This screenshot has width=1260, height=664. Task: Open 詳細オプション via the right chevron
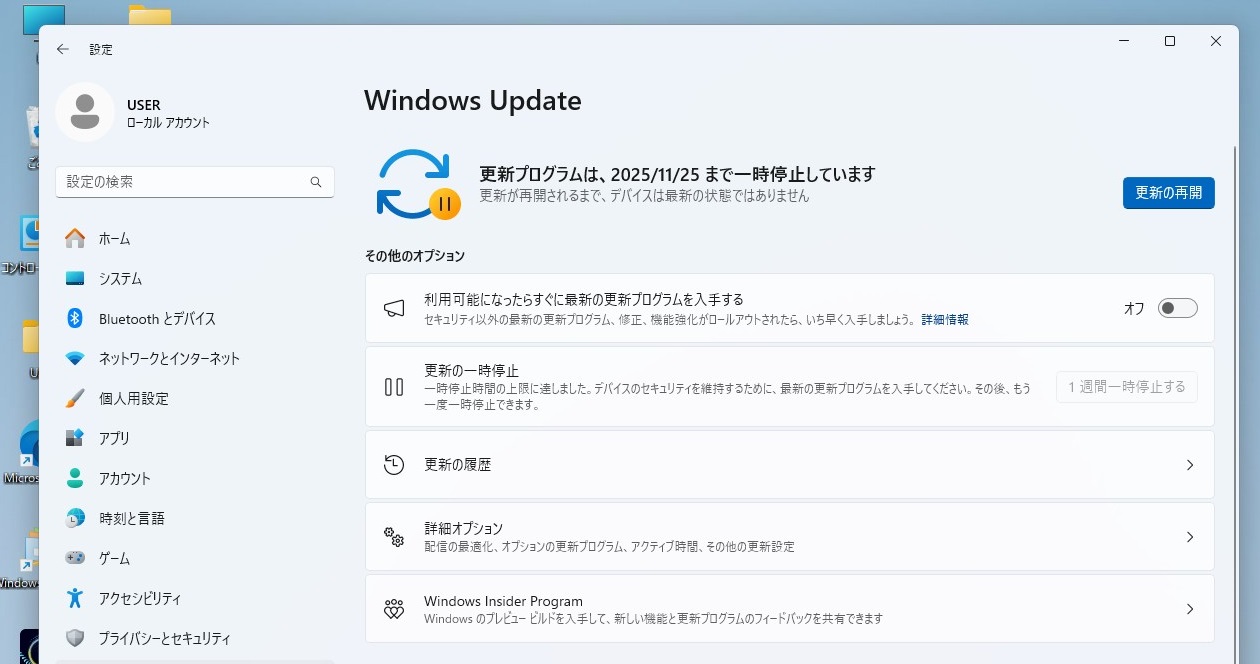[1190, 537]
